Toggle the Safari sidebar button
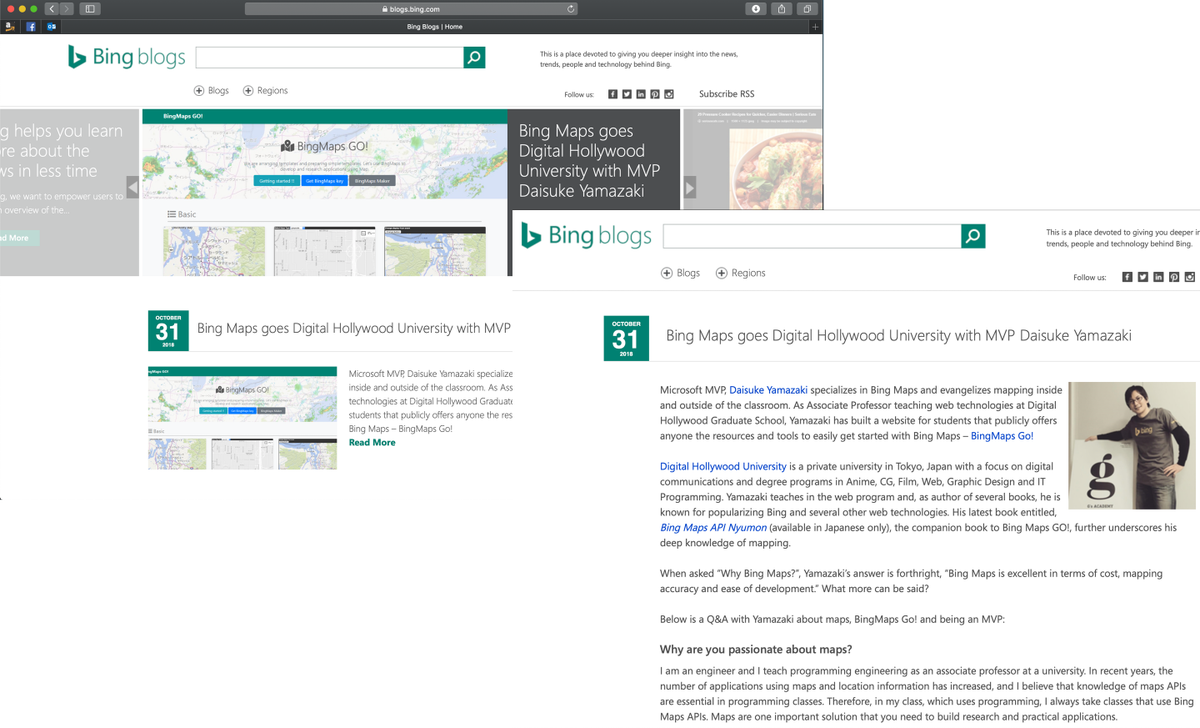This screenshot has height=728, width=1200. click(x=89, y=9)
